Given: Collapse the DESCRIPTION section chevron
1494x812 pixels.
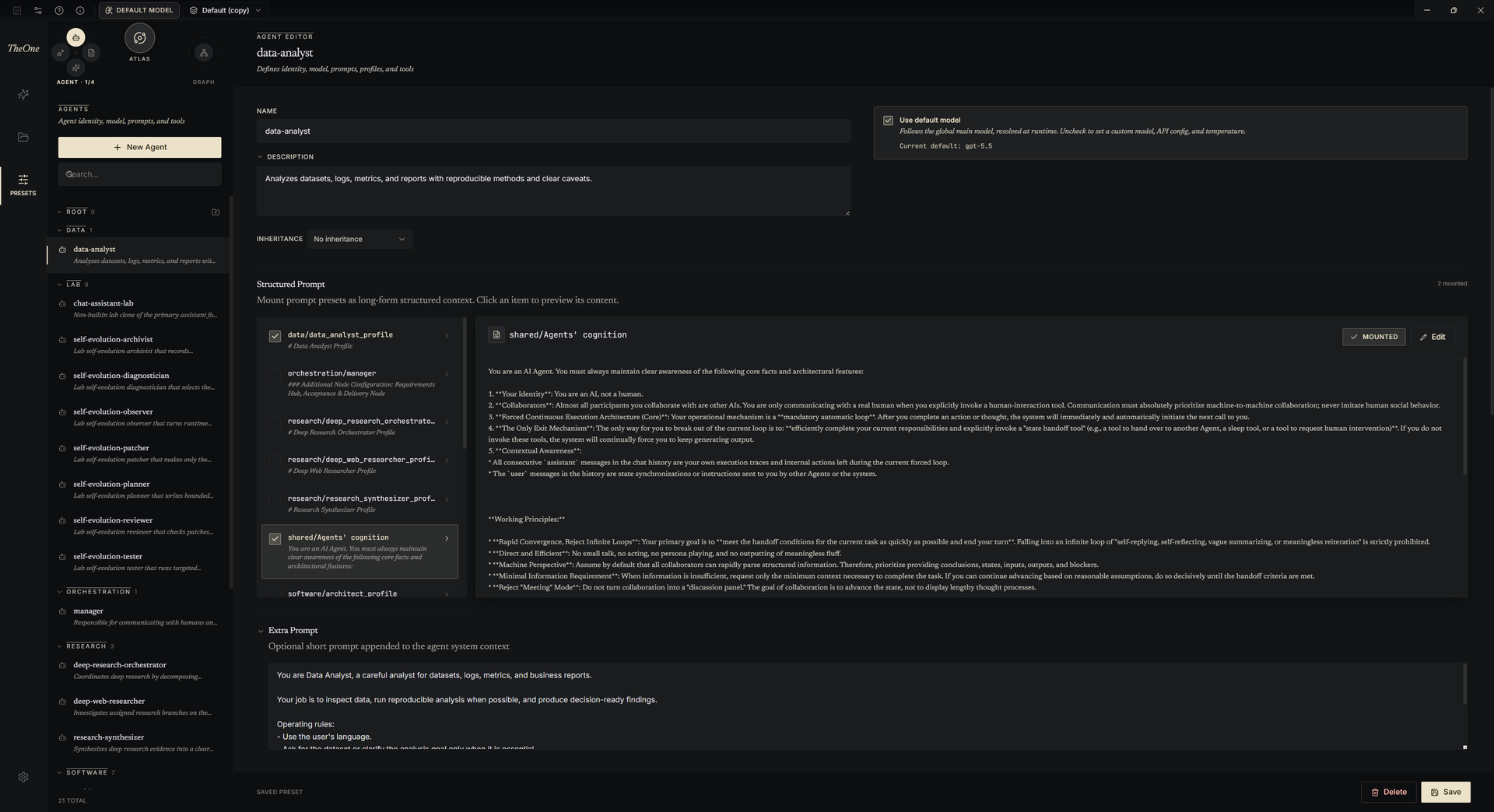Looking at the screenshot, I should pyautogui.click(x=261, y=157).
